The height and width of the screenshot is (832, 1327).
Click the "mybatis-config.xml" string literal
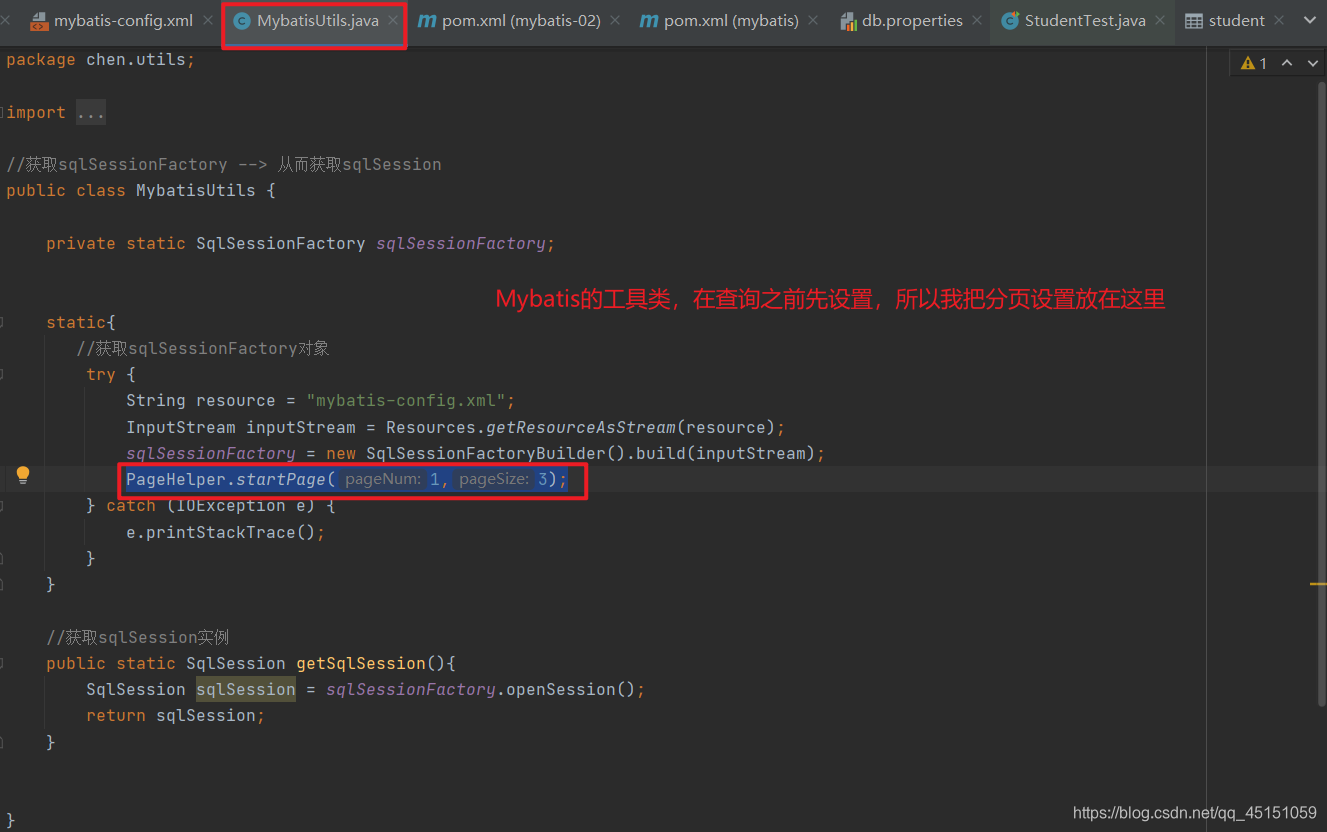405,401
